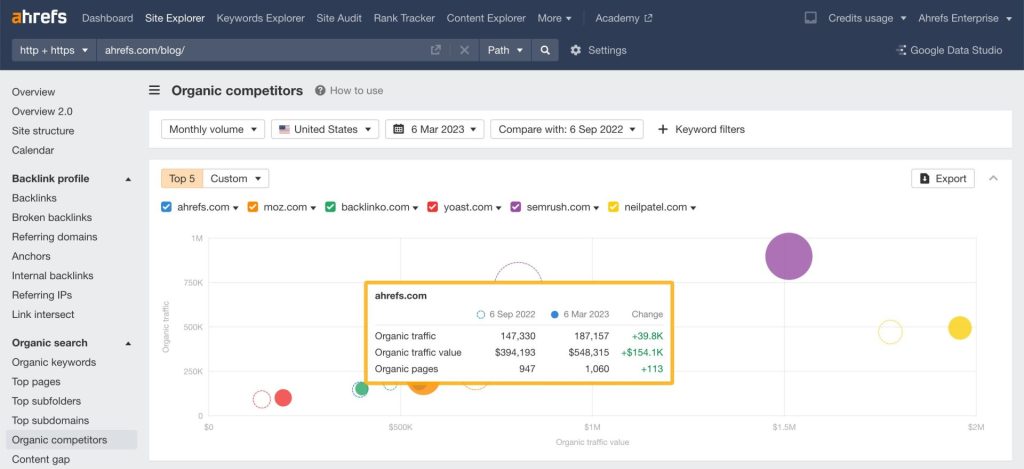Open Rank Tracker tab

coord(404,18)
